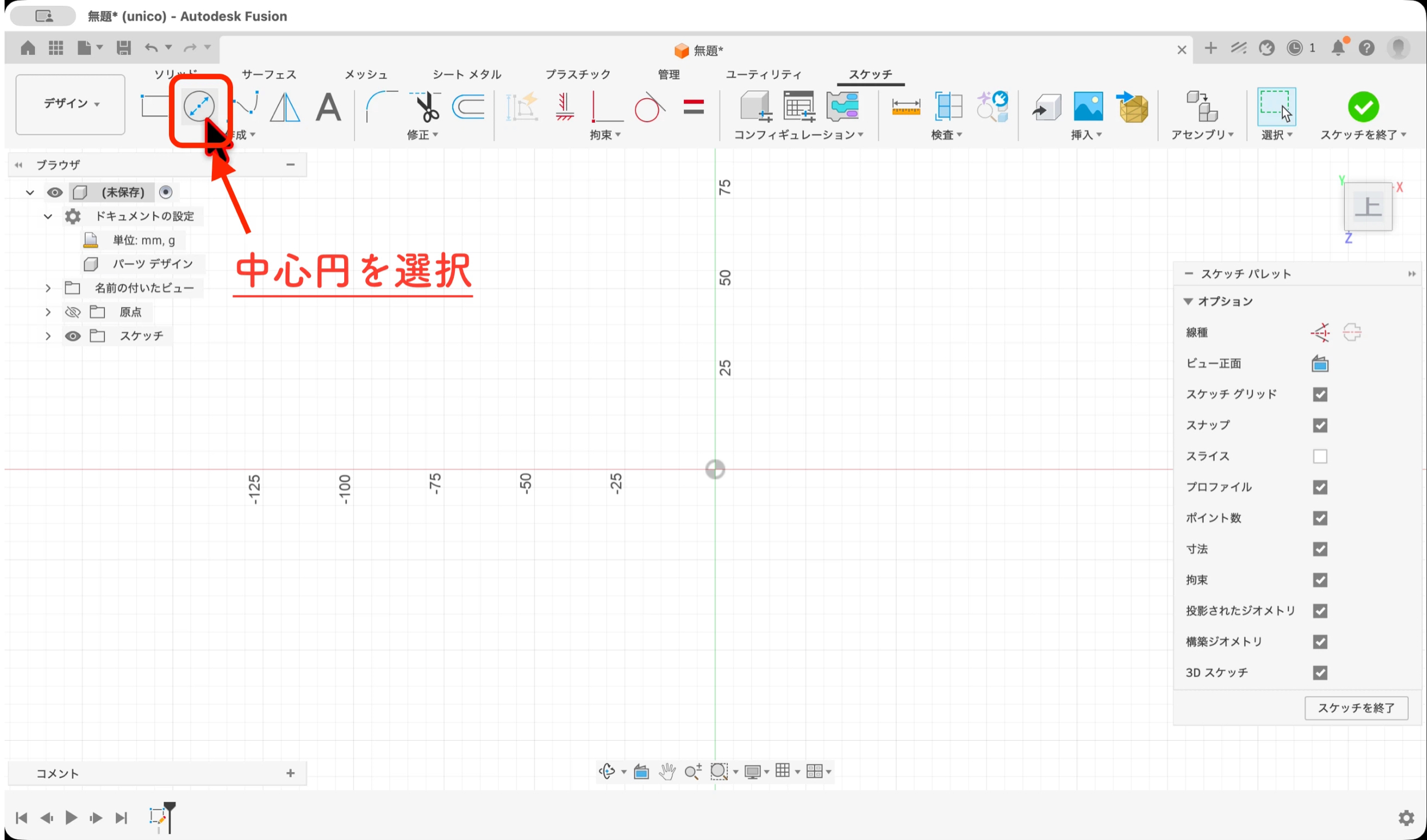Click the orbit tool in navigation bar
Screen dimensions: 1427x840
pyautogui.click(x=607, y=772)
